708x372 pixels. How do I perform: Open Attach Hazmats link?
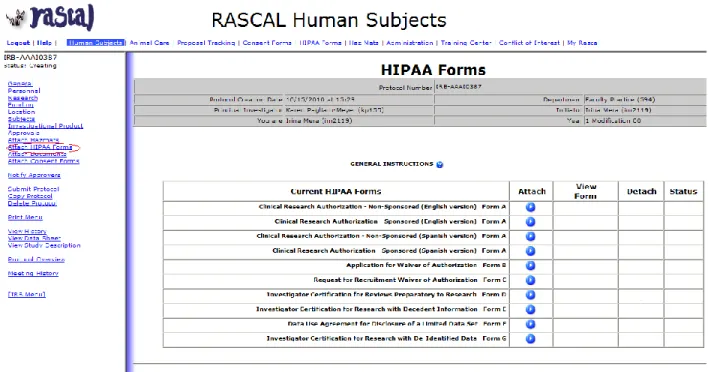(33, 140)
